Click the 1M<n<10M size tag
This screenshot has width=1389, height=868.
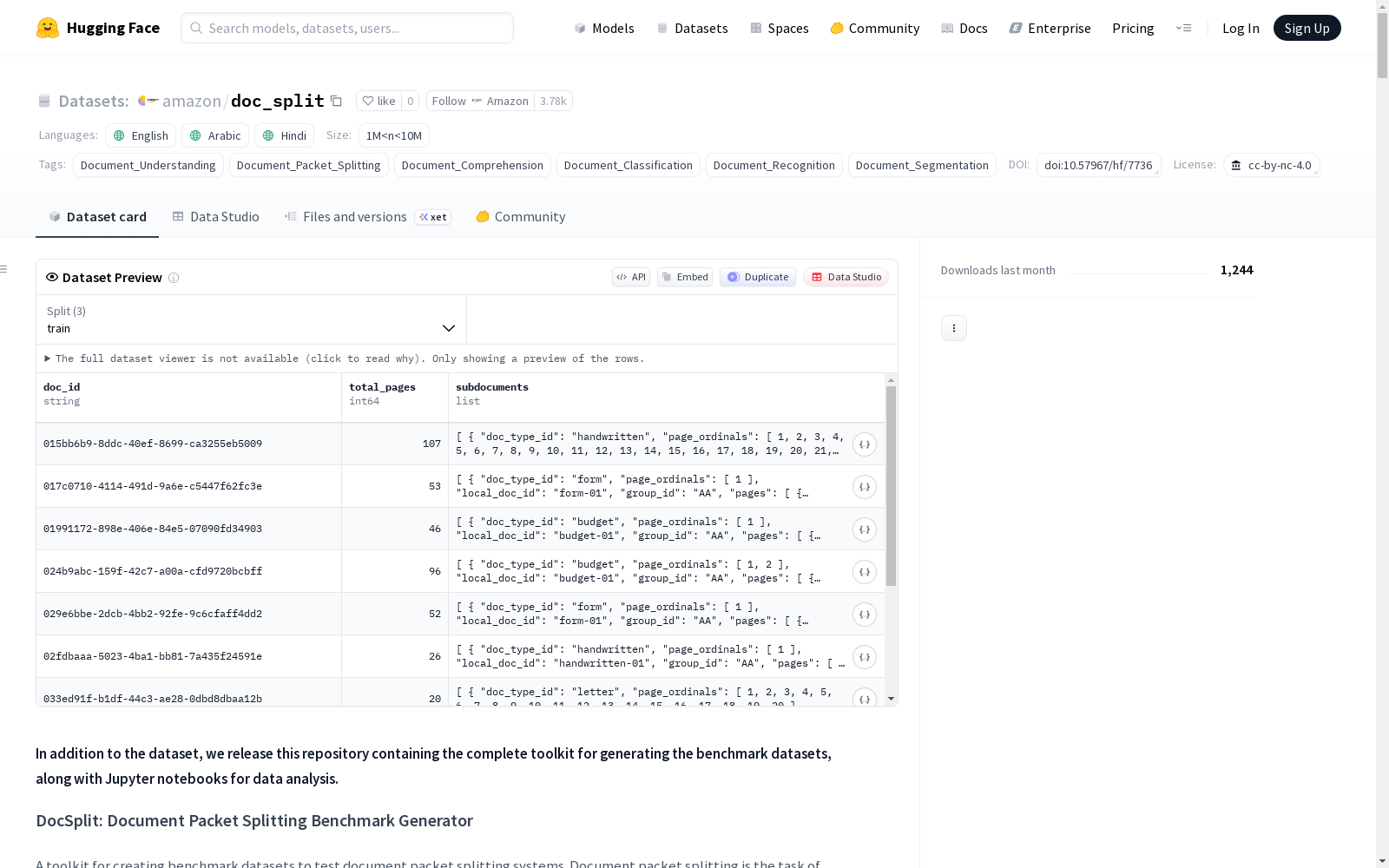(394, 135)
